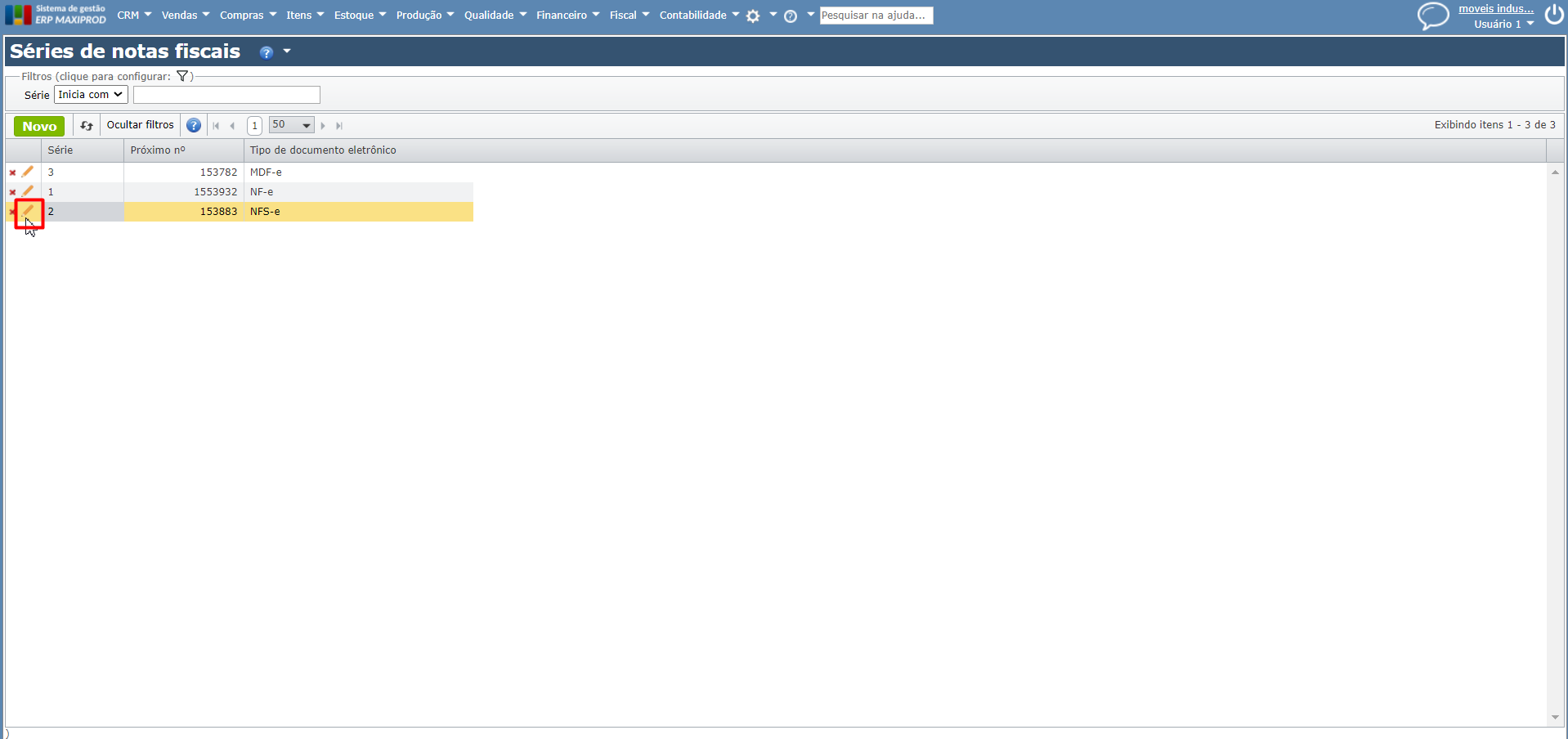Go to first page arrow

(x=216, y=126)
